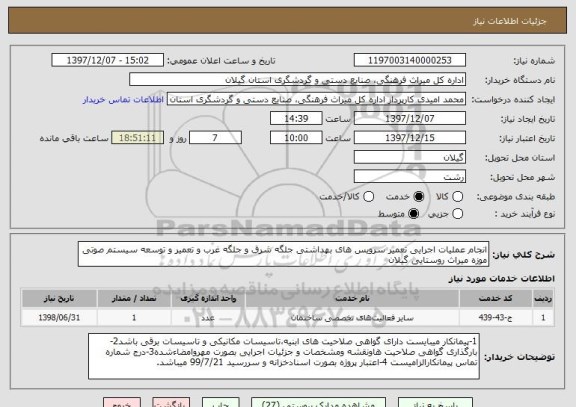Click validity time field 10:00
Viewport: 576px width, 407px height.
(x=296, y=138)
